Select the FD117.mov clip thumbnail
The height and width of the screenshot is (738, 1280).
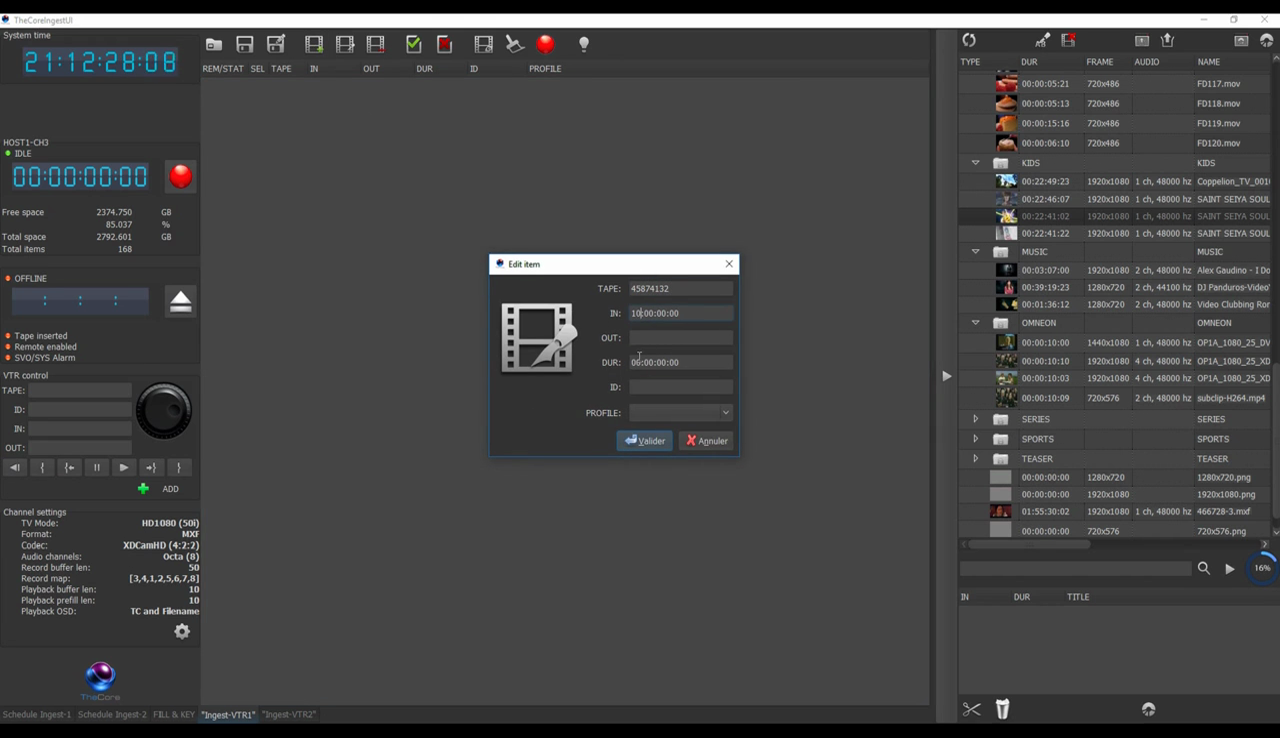click(1006, 84)
